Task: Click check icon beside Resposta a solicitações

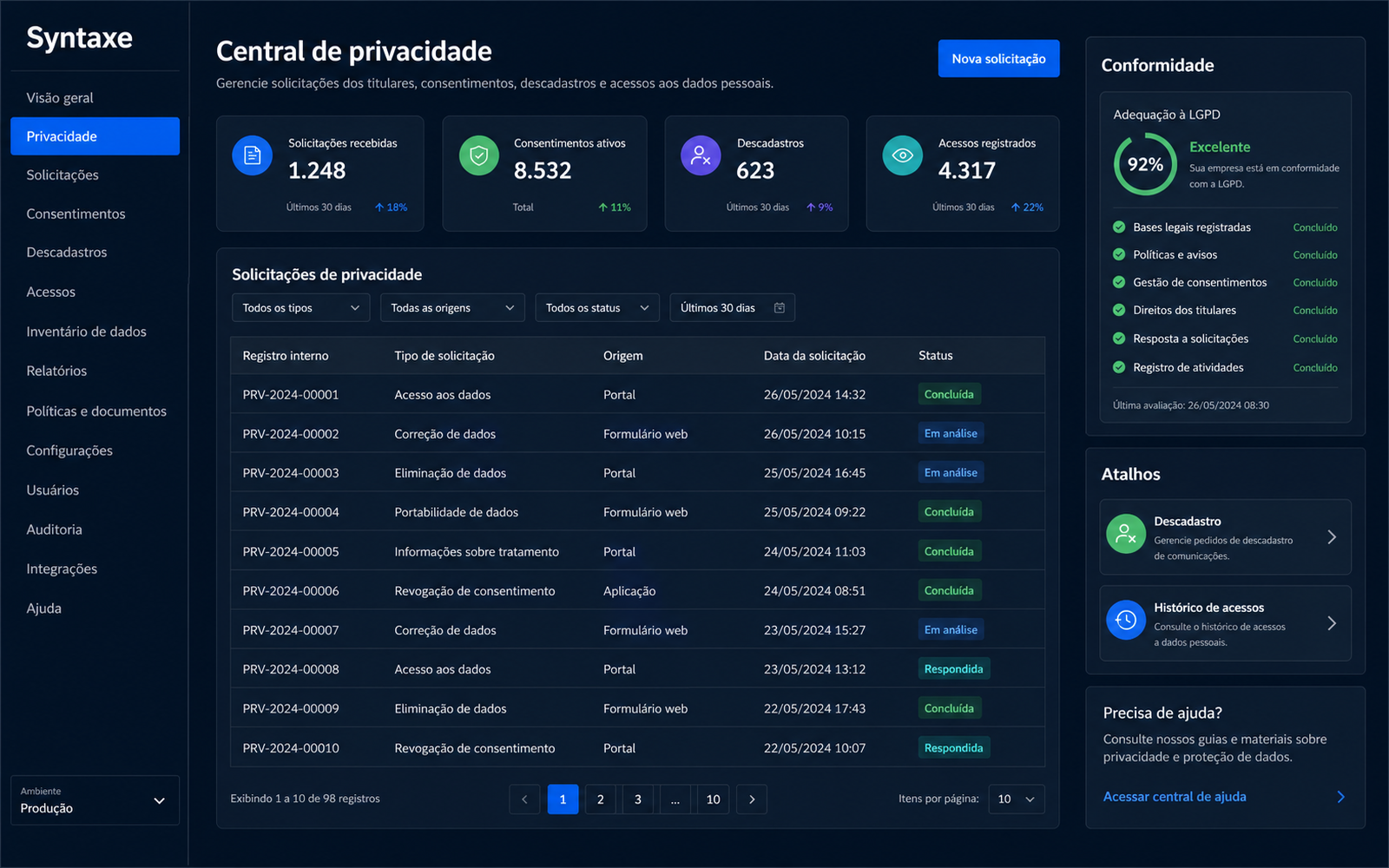Action: (x=1119, y=339)
